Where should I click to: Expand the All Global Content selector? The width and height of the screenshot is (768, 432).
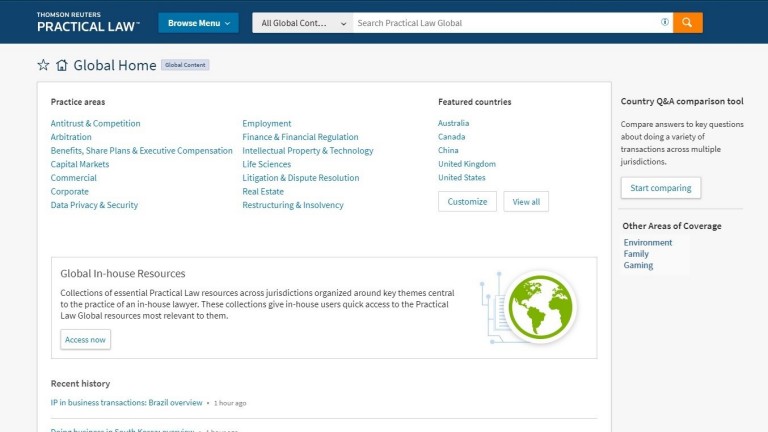pyautogui.click(x=303, y=23)
